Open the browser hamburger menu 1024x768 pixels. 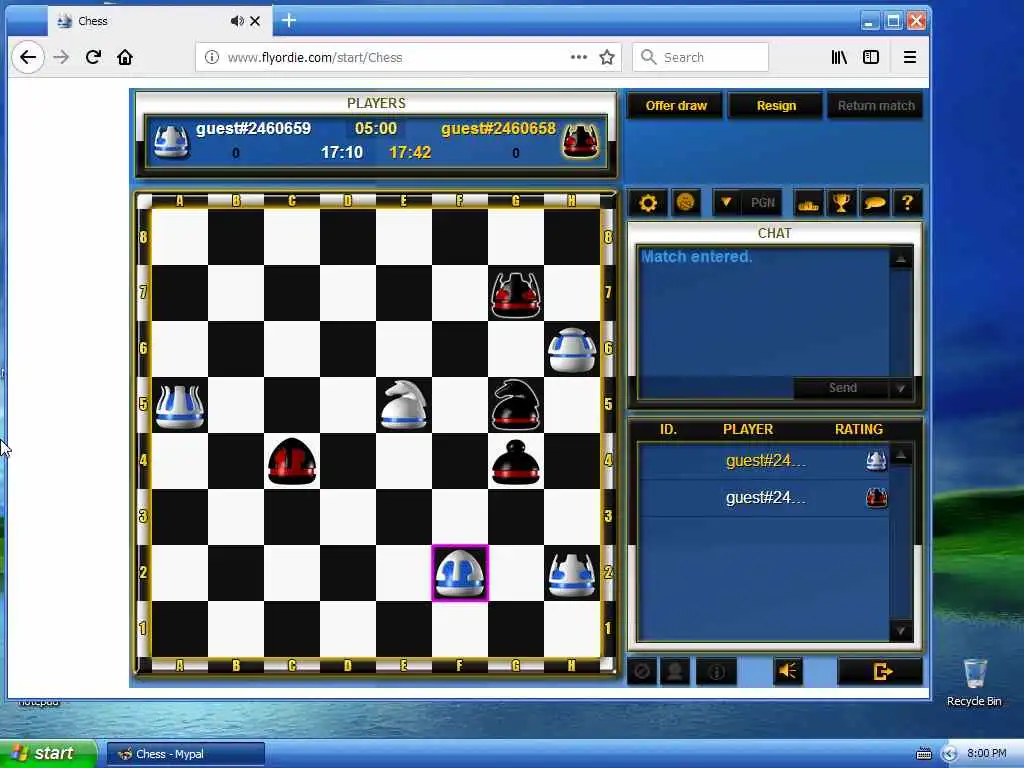(x=910, y=57)
